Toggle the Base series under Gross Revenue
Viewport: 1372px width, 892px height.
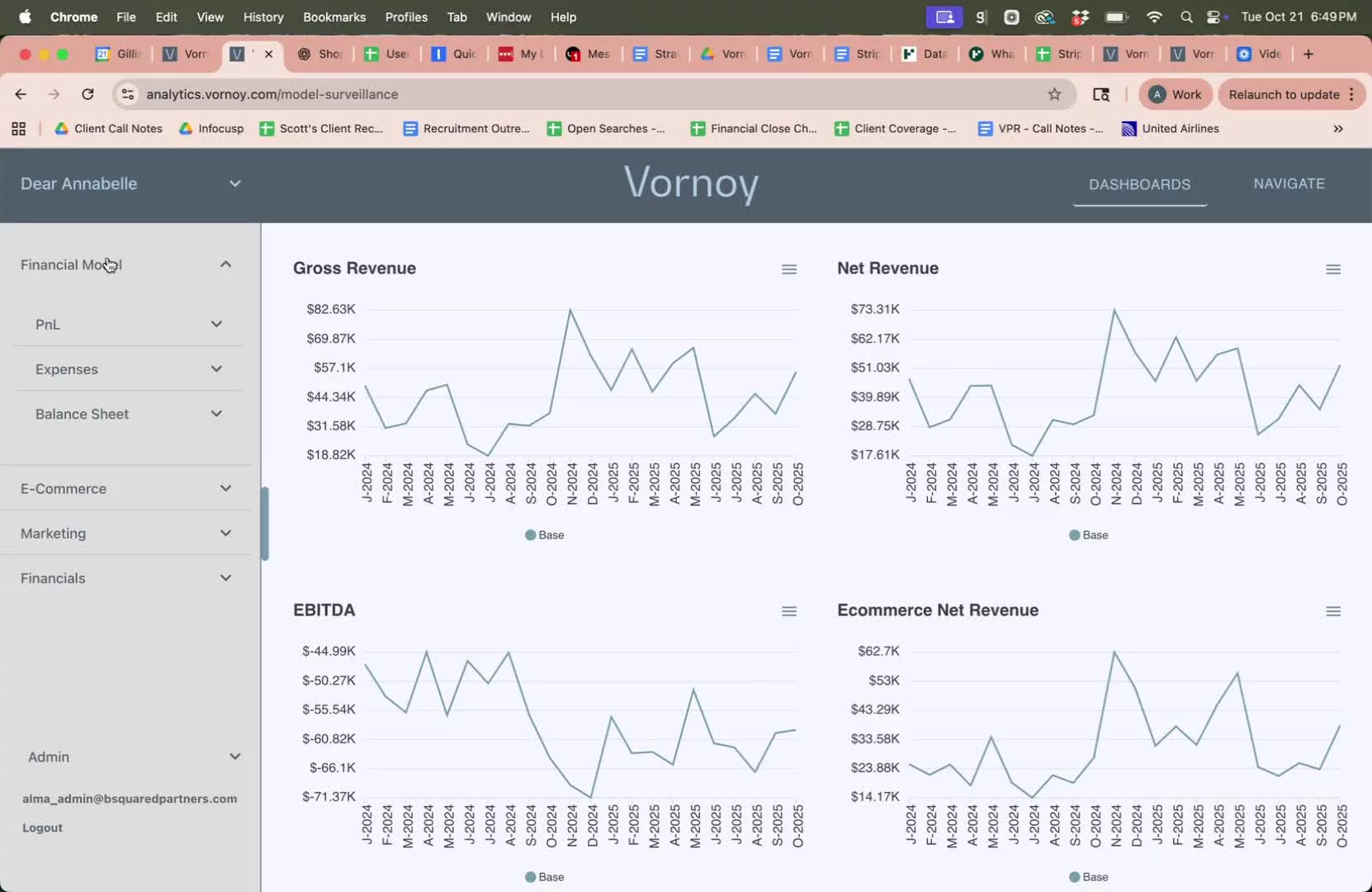coord(544,534)
